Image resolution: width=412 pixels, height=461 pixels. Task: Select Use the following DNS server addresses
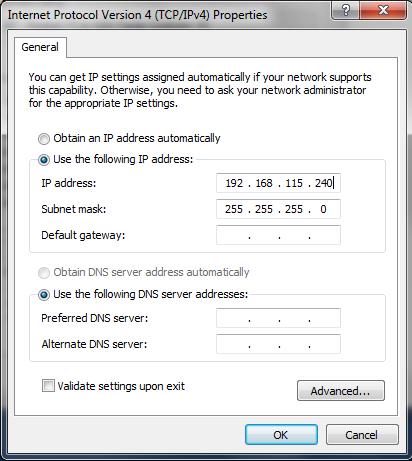click(44, 295)
